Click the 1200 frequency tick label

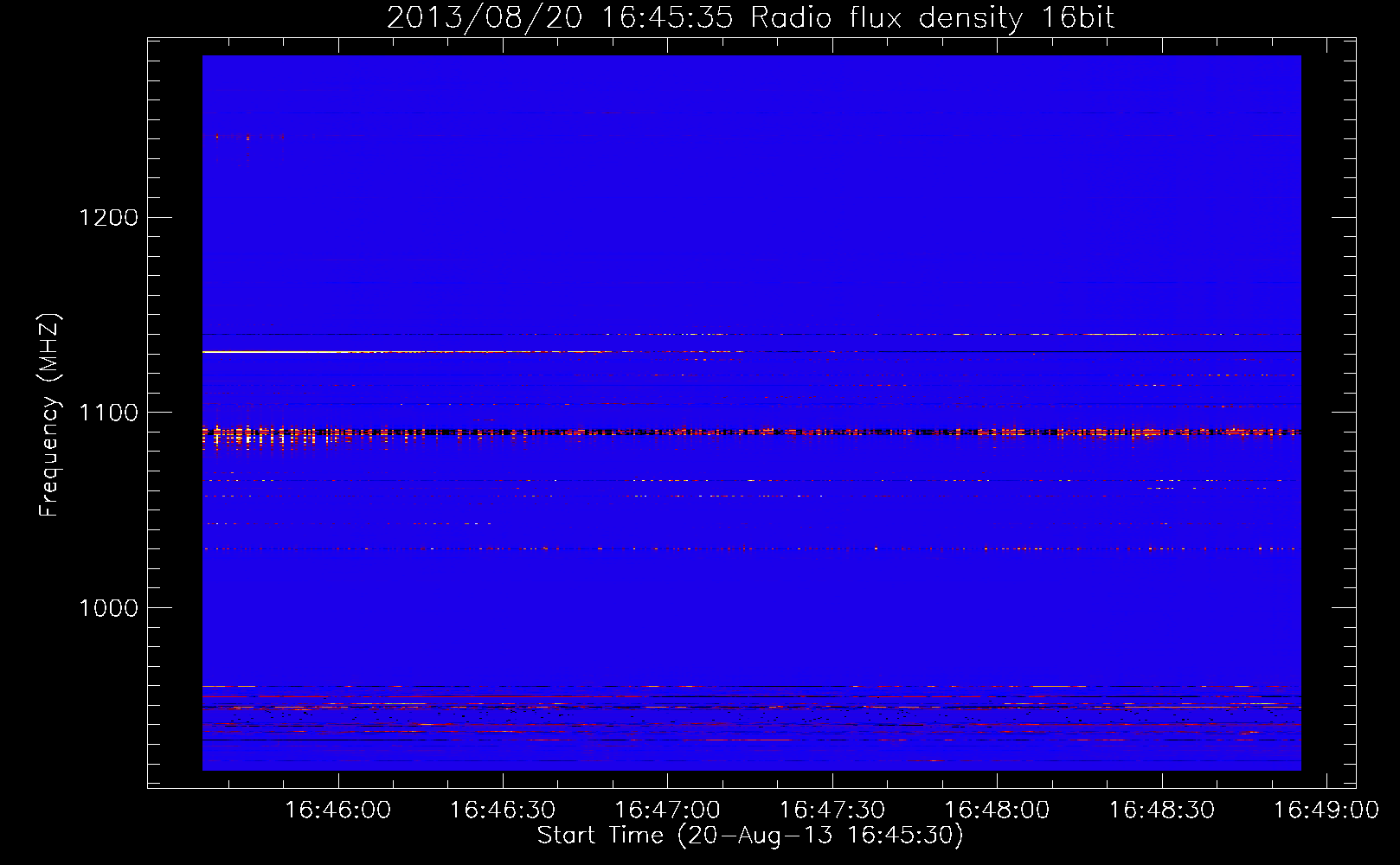(x=109, y=217)
